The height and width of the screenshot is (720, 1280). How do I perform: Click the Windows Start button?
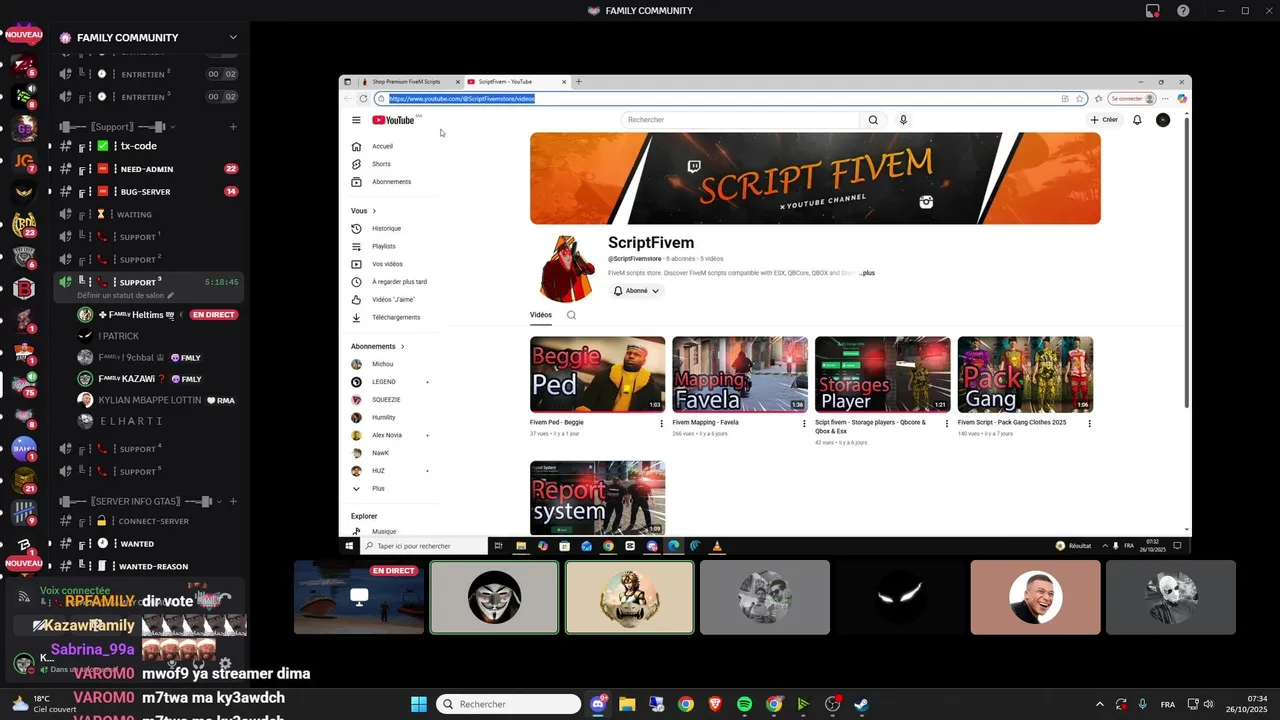tap(418, 704)
